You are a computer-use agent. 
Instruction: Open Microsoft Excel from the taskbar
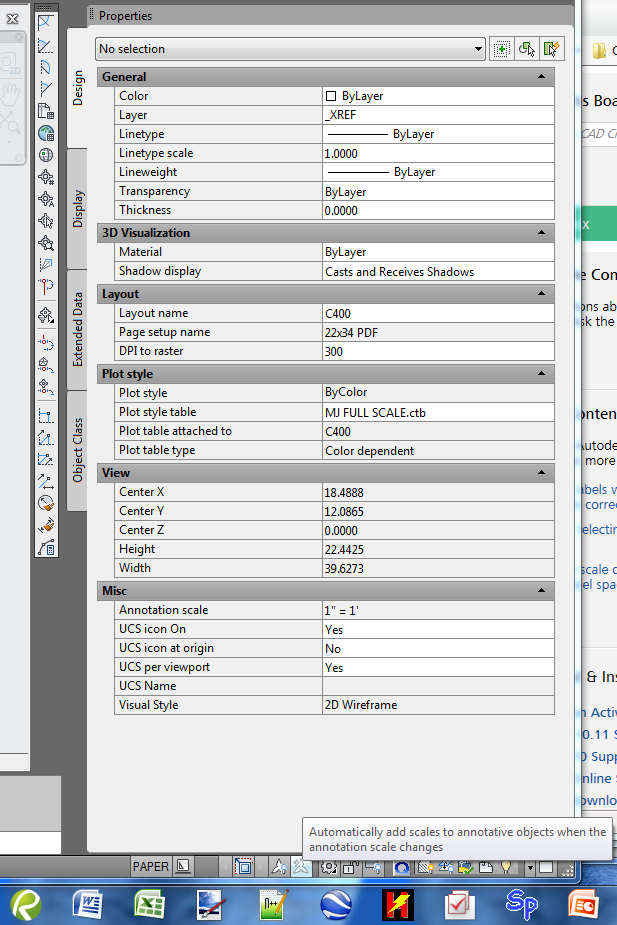point(149,904)
